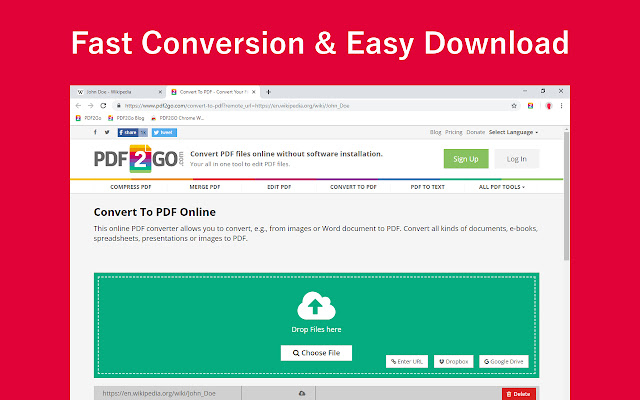Click the green Sign Up button
640x400 pixels.
pyautogui.click(x=466, y=159)
